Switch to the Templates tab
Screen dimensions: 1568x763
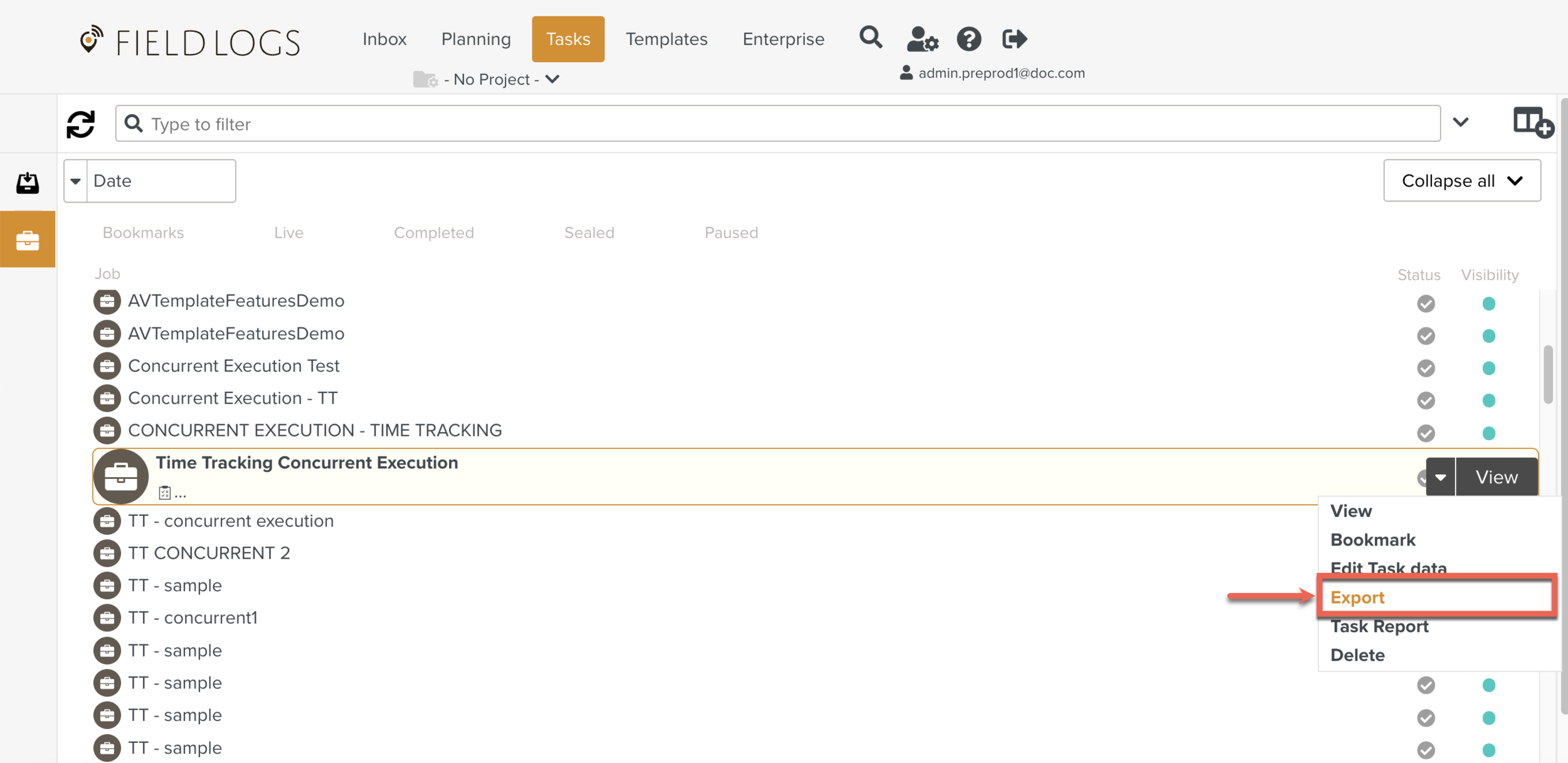666,39
